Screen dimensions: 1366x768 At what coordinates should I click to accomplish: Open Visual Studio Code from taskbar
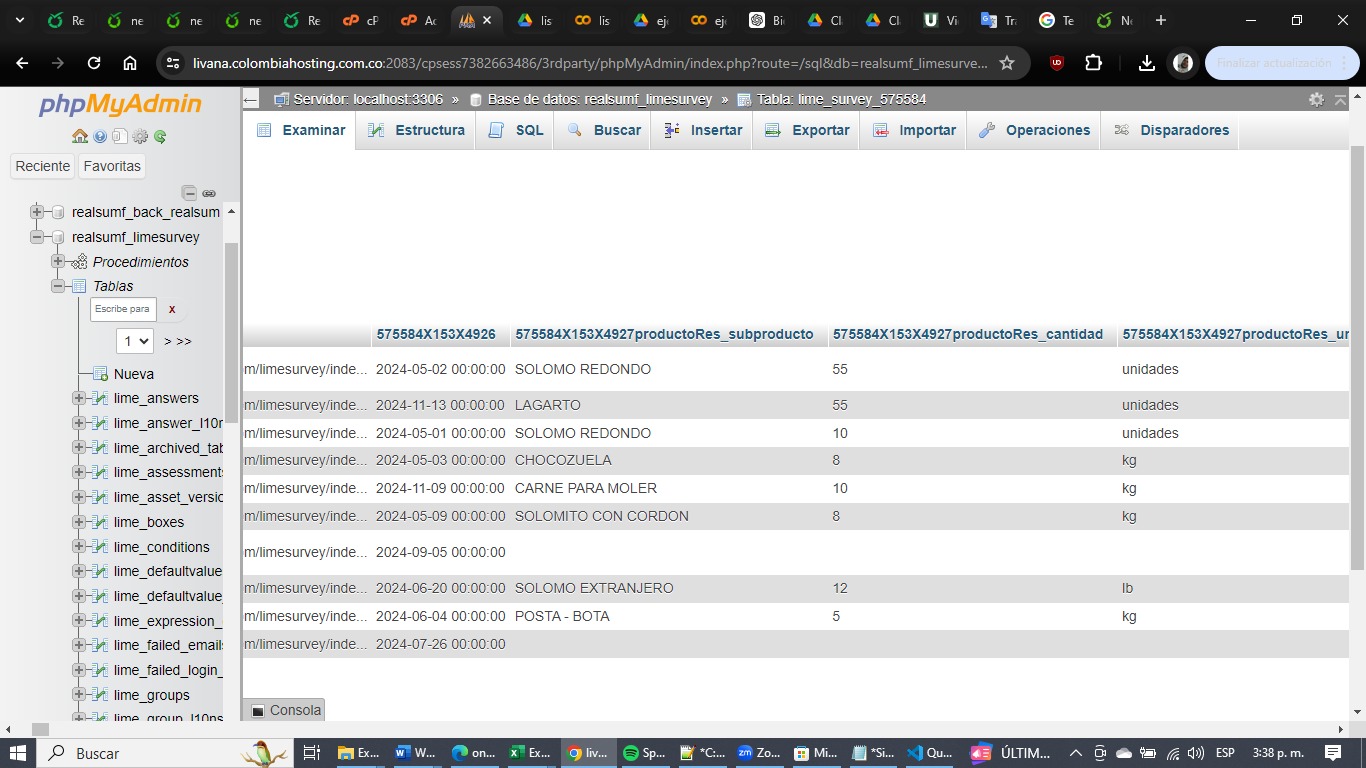[x=928, y=753]
